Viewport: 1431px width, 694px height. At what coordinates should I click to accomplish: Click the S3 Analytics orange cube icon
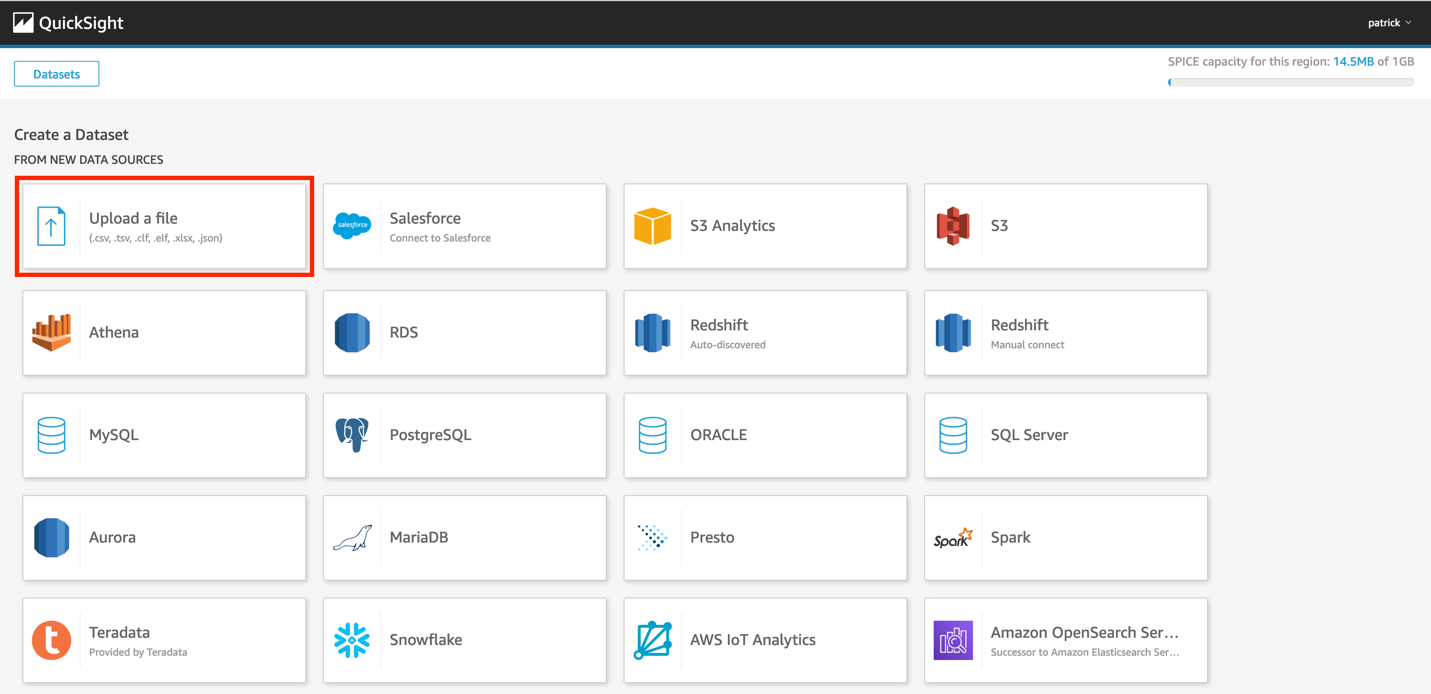coord(652,226)
